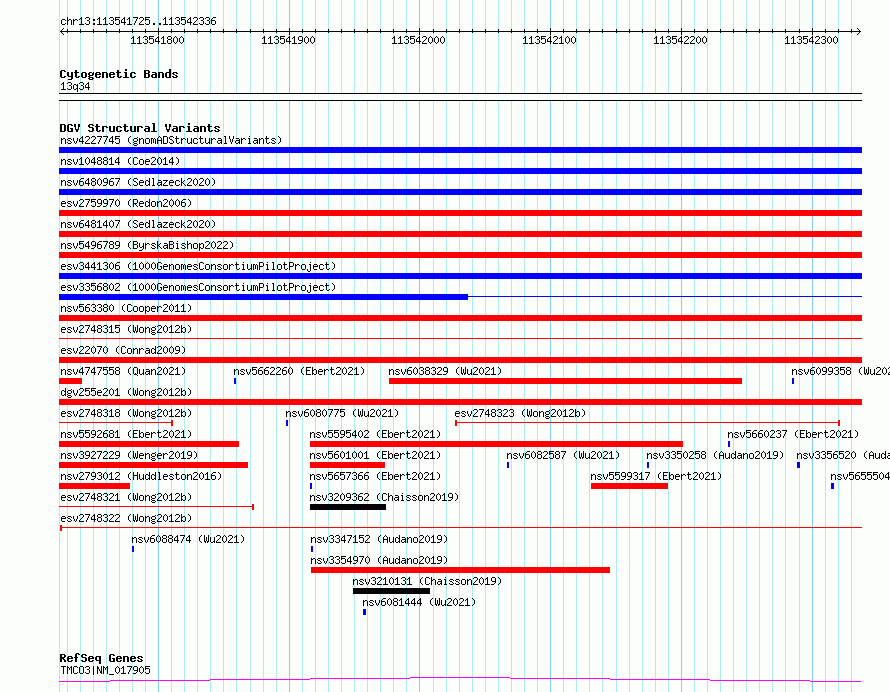
Task: Click nsv6481407 (Sedlazeck2020) label
Action: point(138,224)
